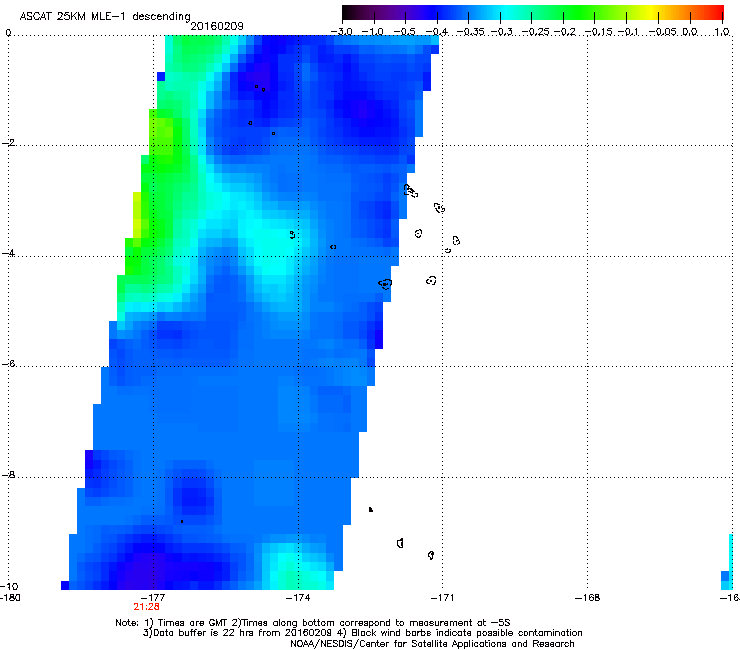Viewport: 740px width, 650px height.
Task: Click the latitude label 0 on the axis
Action: (8, 33)
